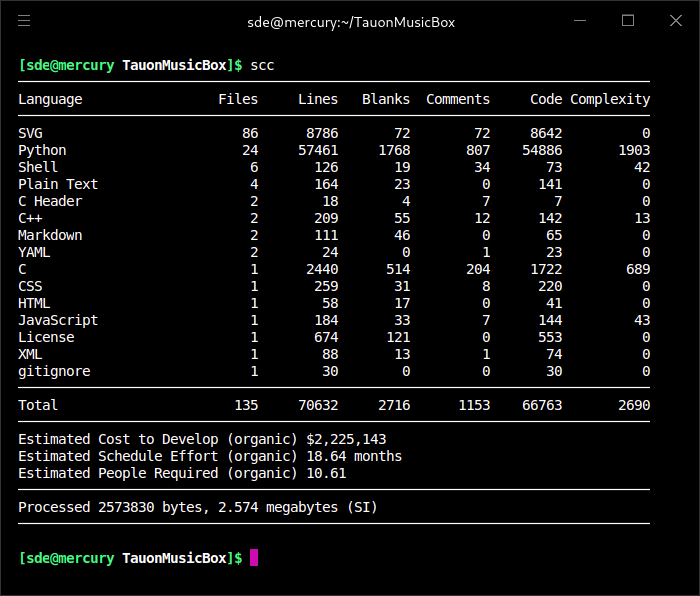Click SVG lines value 8786

322,133
